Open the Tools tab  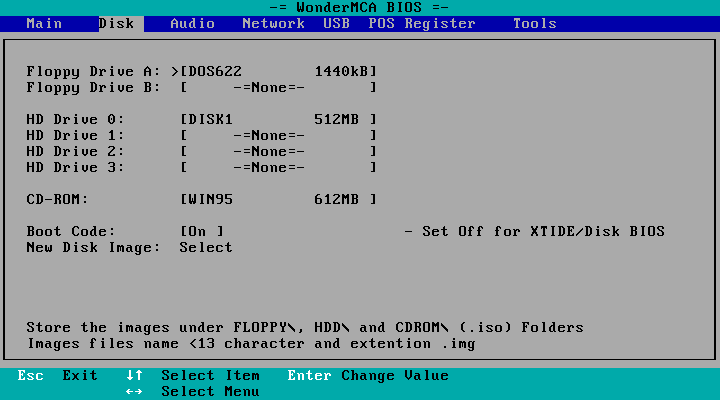coord(534,23)
